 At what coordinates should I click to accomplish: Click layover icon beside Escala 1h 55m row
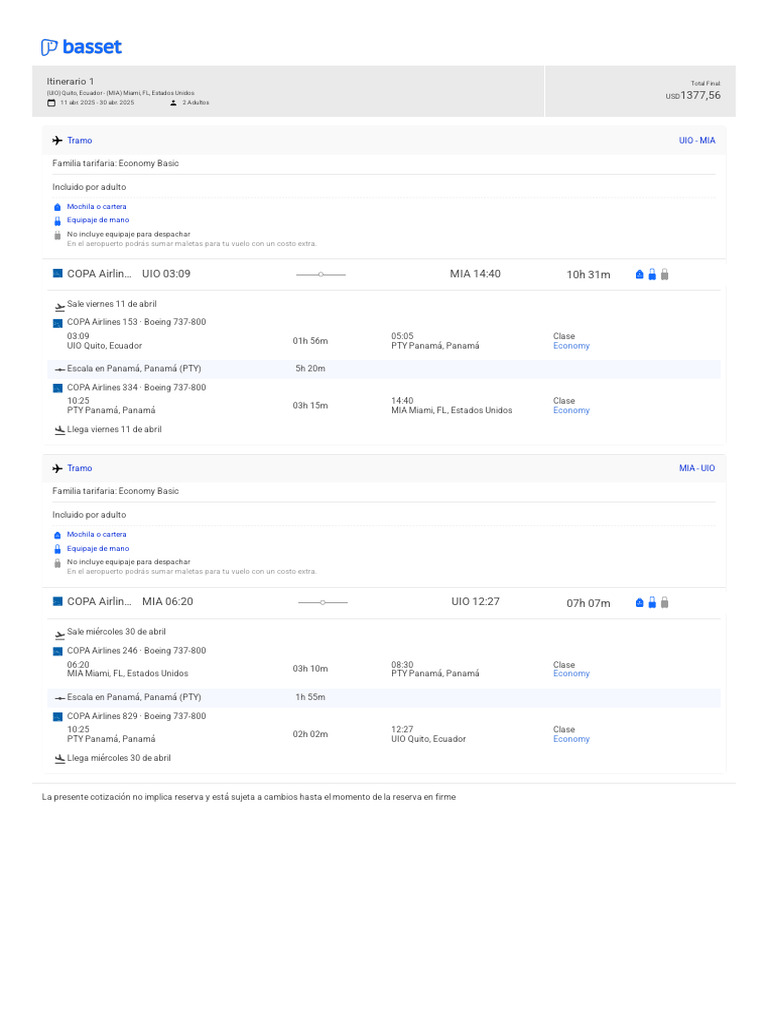[x=59, y=698]
